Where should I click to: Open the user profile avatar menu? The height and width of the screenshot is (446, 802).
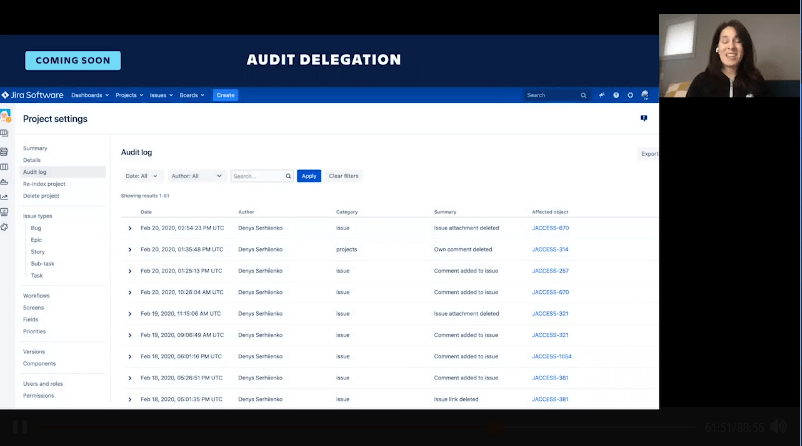pos(645,95)
